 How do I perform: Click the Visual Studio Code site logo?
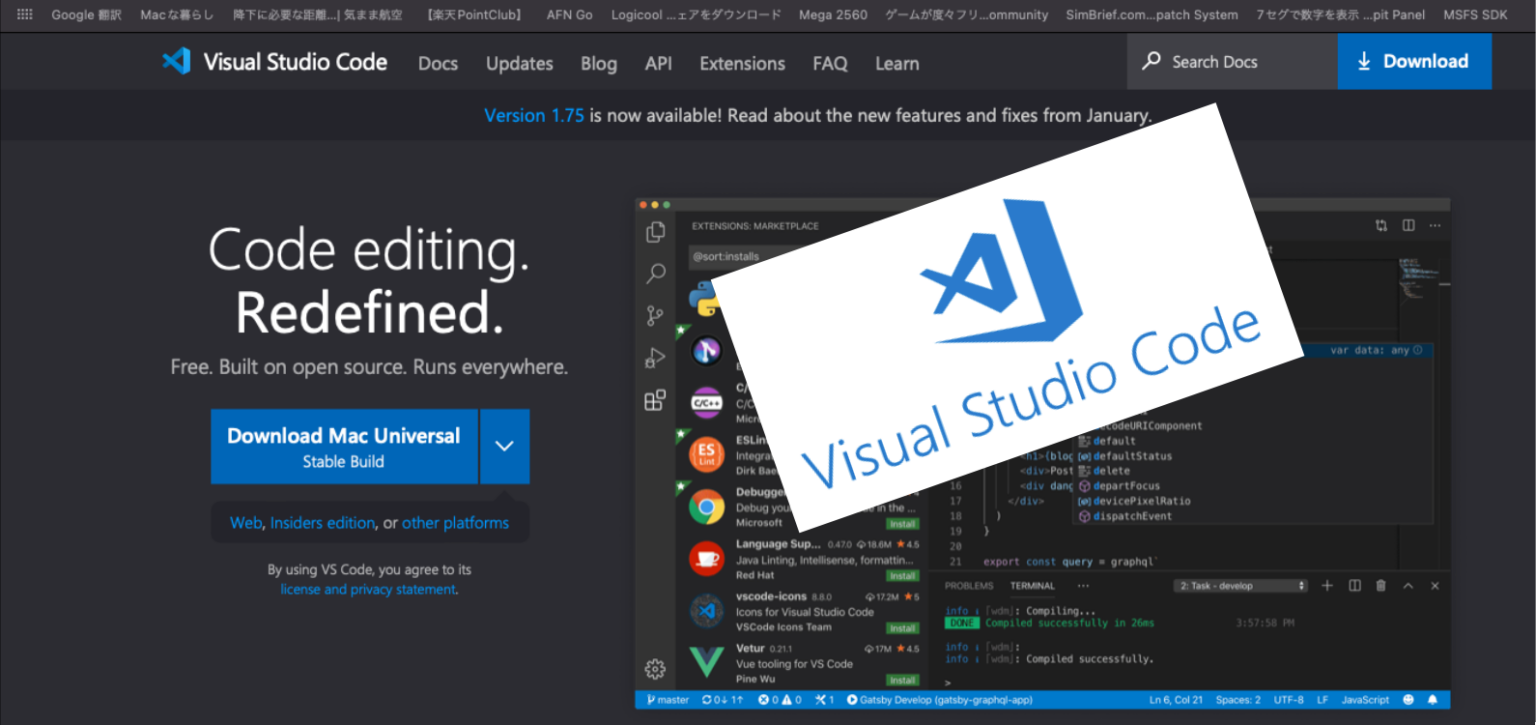[x=274, y=62]
